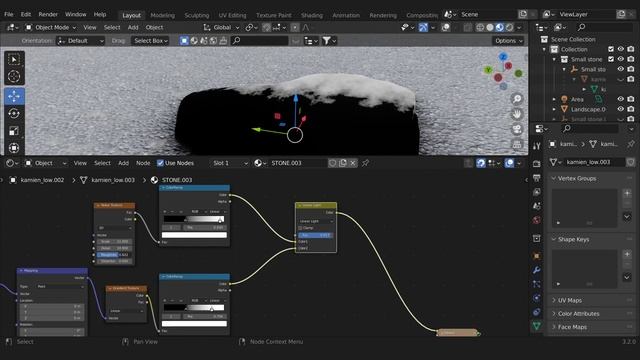Hide Landscape.0 via eye icon
This screenshot has height=360, width=640.
click(x=621, y=109)
